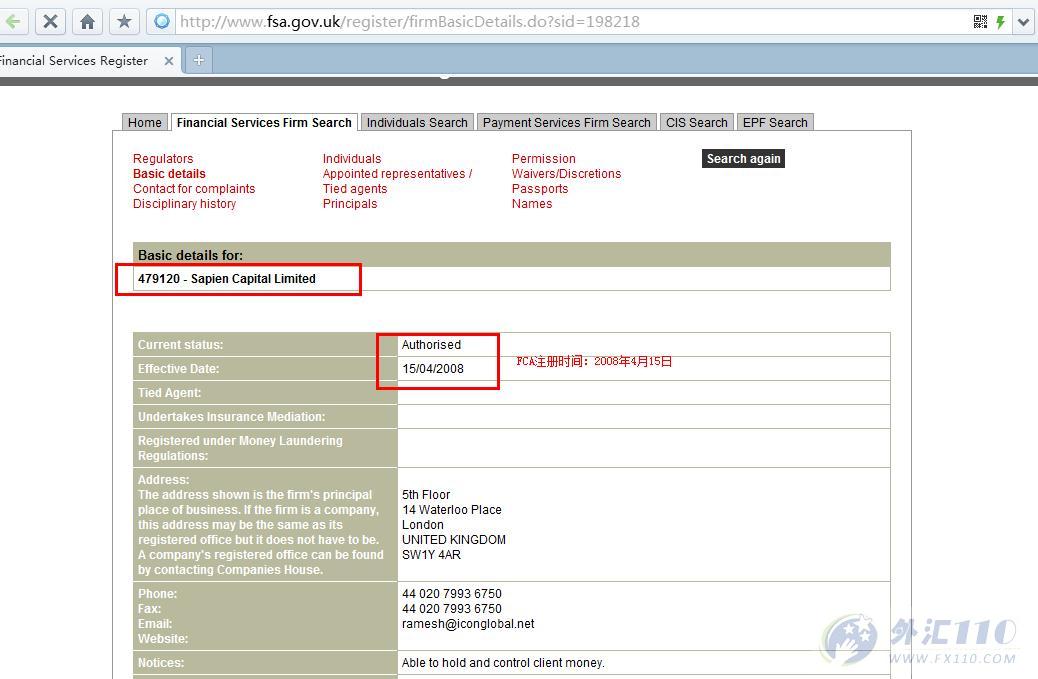The width and height of the screenshot is (1038, 679).
Task: Switch to the Individuals Search tab
Action: coord(417,122)
